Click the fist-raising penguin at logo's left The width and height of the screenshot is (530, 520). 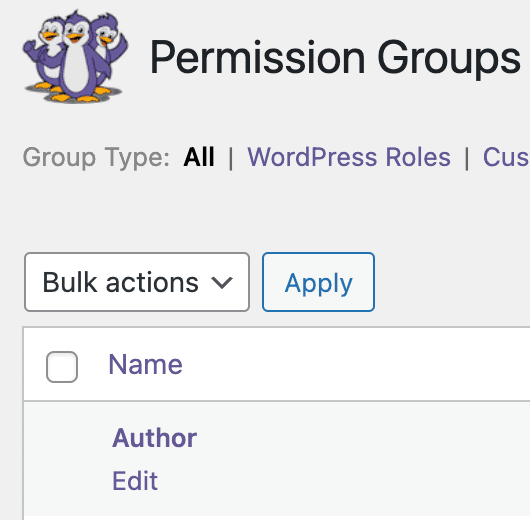(44, 51)
